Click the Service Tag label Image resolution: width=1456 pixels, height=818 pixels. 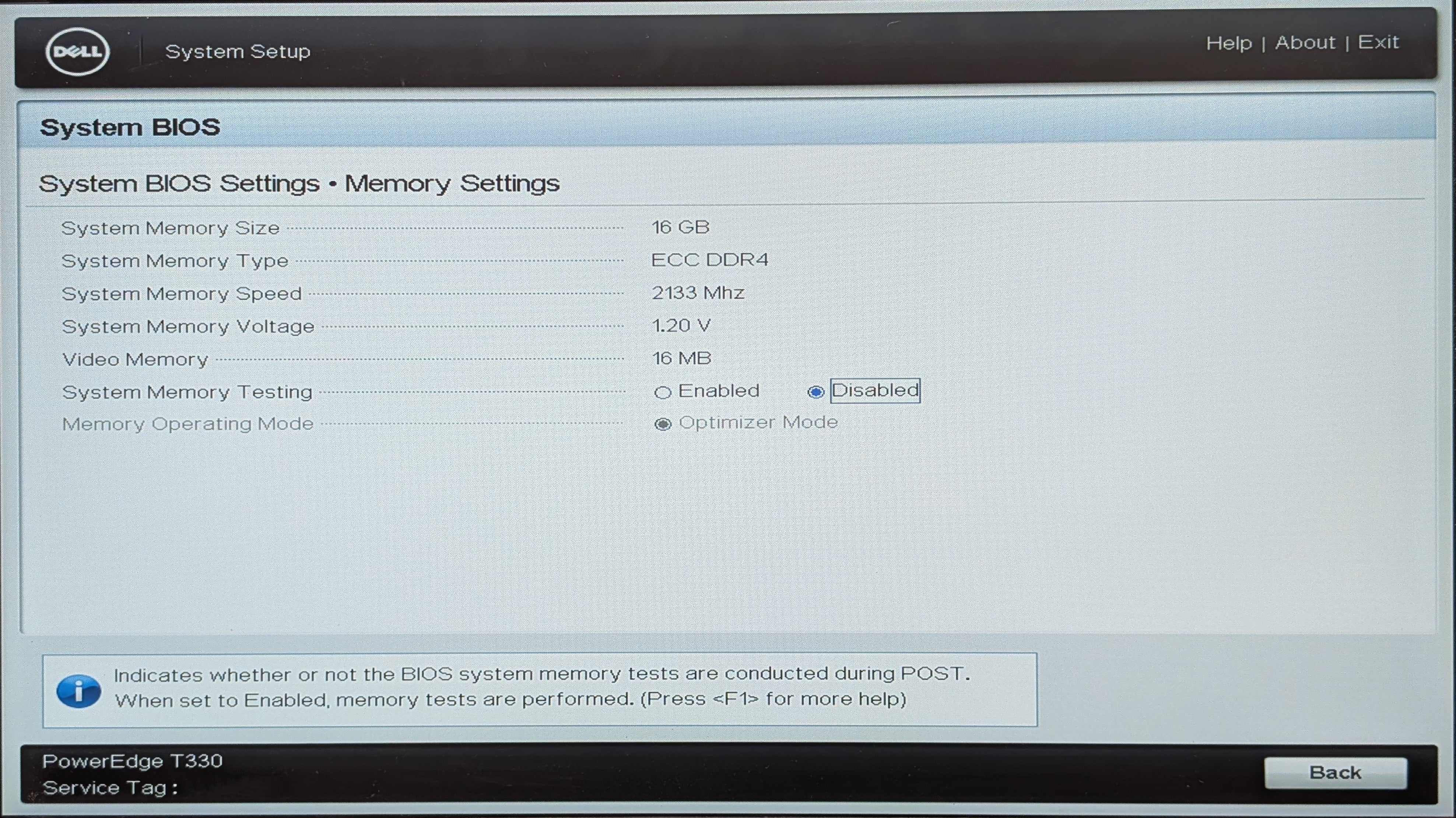110,788
